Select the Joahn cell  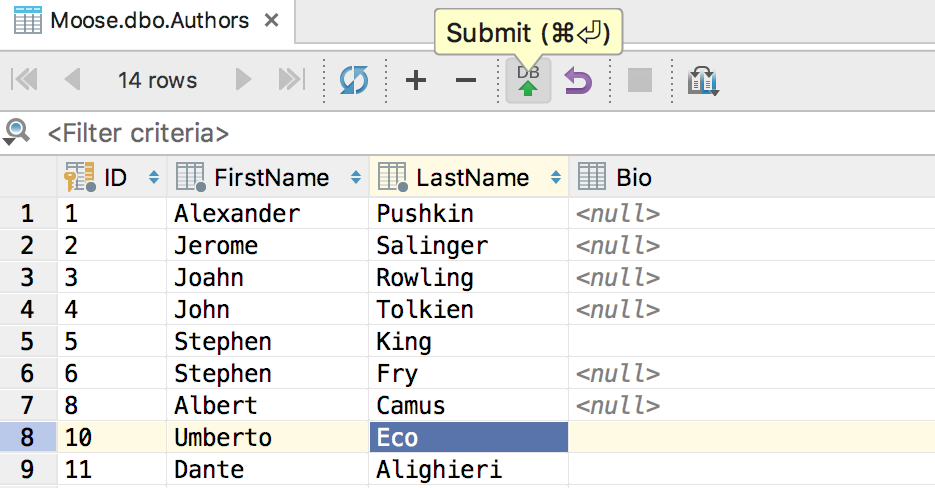268,277
